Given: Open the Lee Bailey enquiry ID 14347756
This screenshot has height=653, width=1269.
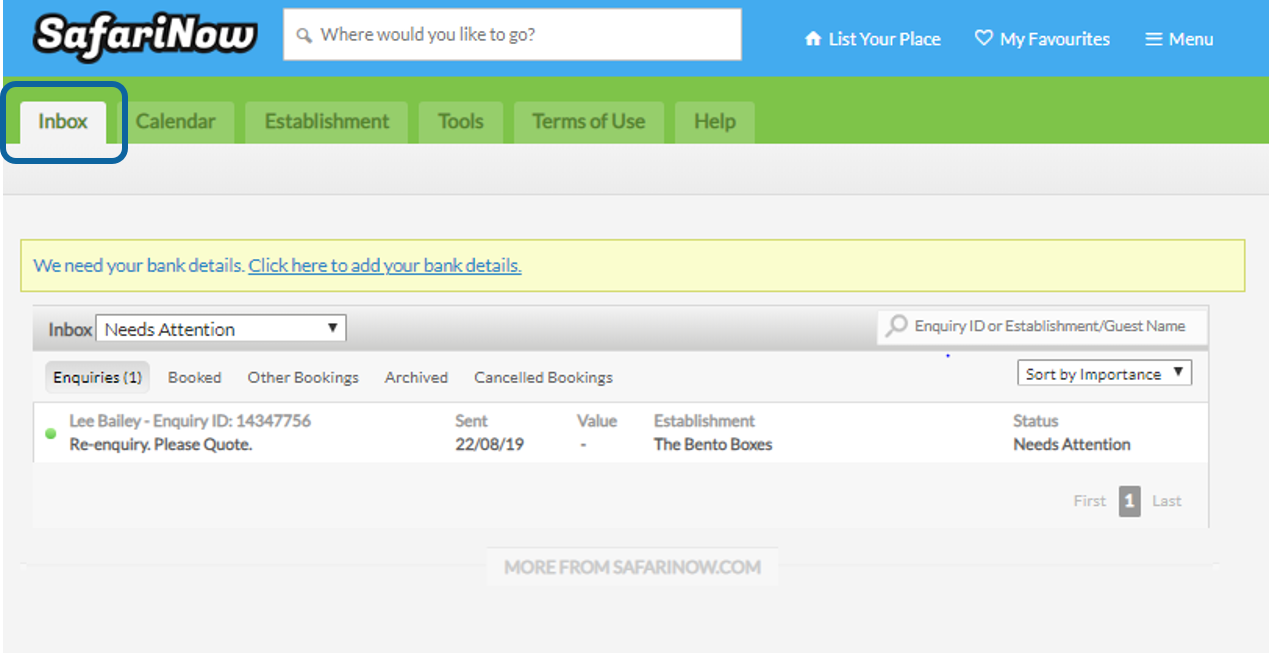Looking at the screenshot, I should 190,421.
